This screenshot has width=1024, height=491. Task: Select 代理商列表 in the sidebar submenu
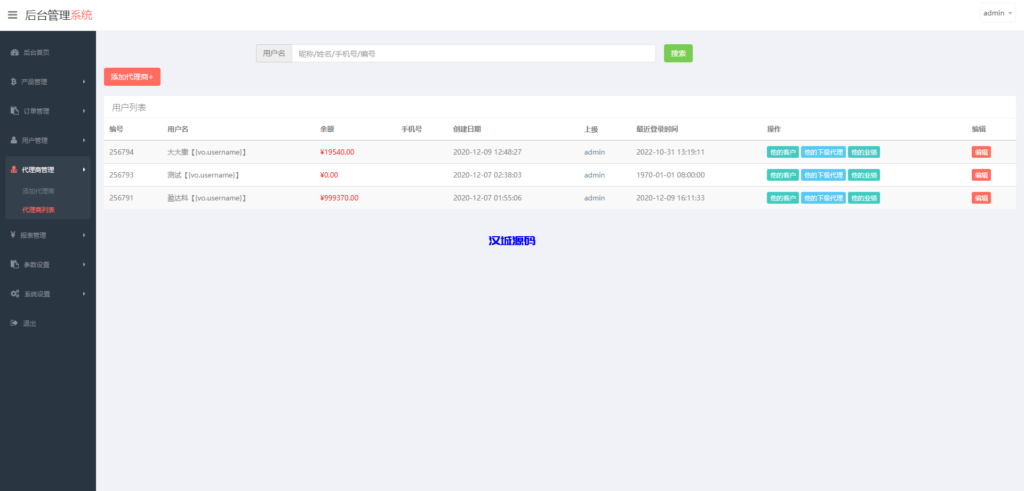[38, 210]
